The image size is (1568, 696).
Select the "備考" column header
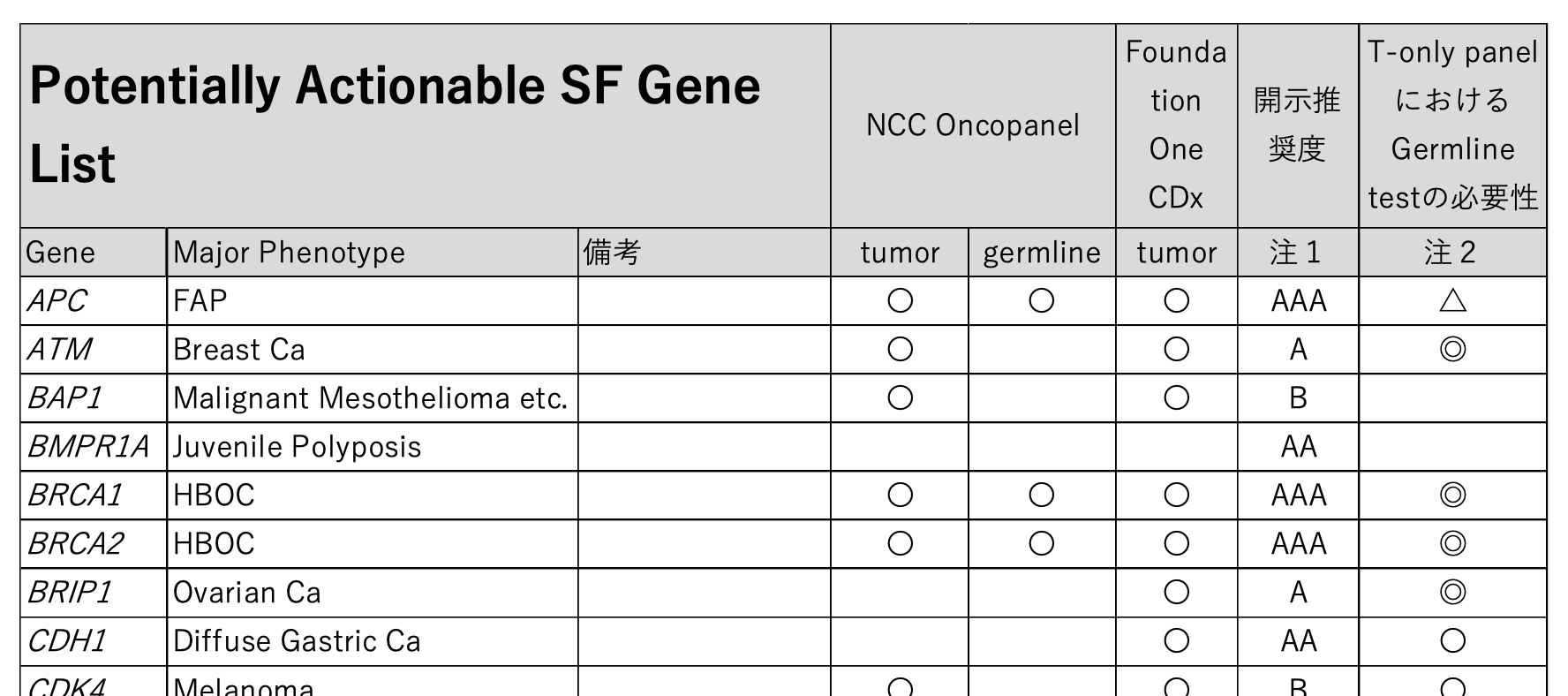tap(612, 253)
